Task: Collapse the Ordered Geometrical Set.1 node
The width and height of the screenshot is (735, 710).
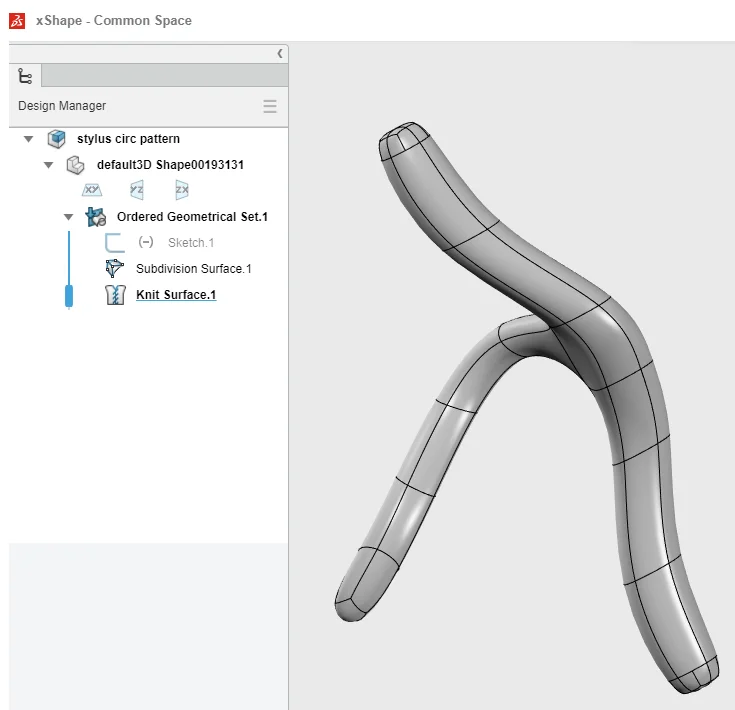Action: [x=68, y=216]
